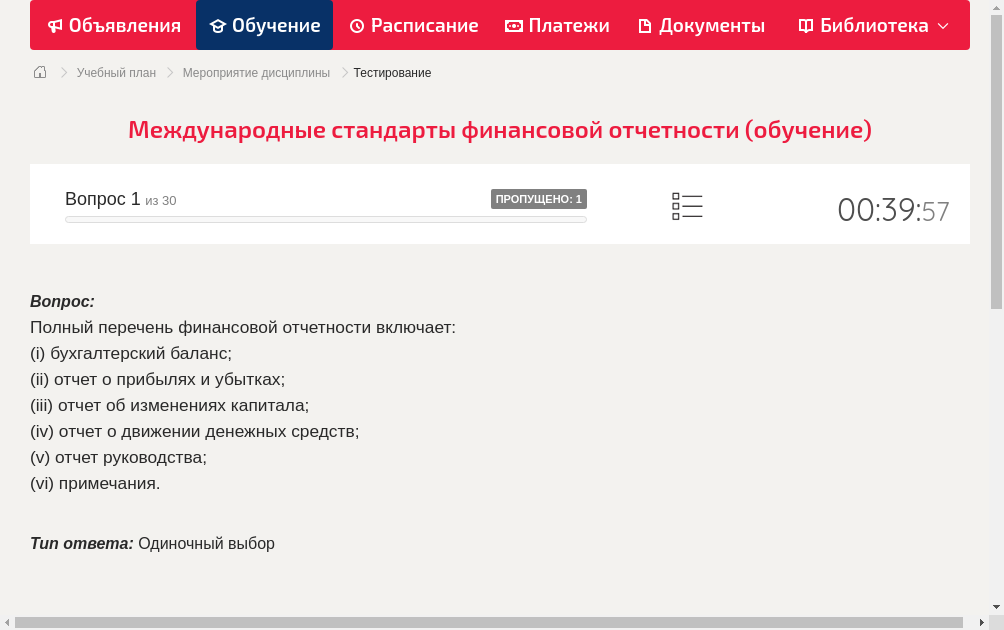The height and width of the screenshot is (630, 1004).
Task: Click the clock icon next to Расписание
Action: coord(356,25)
